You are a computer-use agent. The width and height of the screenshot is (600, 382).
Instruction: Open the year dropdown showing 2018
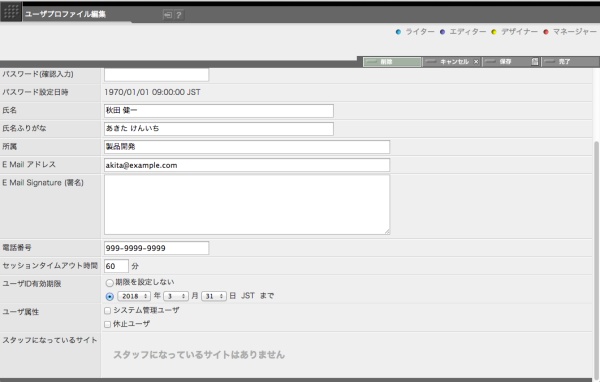(x=134, y=296)
